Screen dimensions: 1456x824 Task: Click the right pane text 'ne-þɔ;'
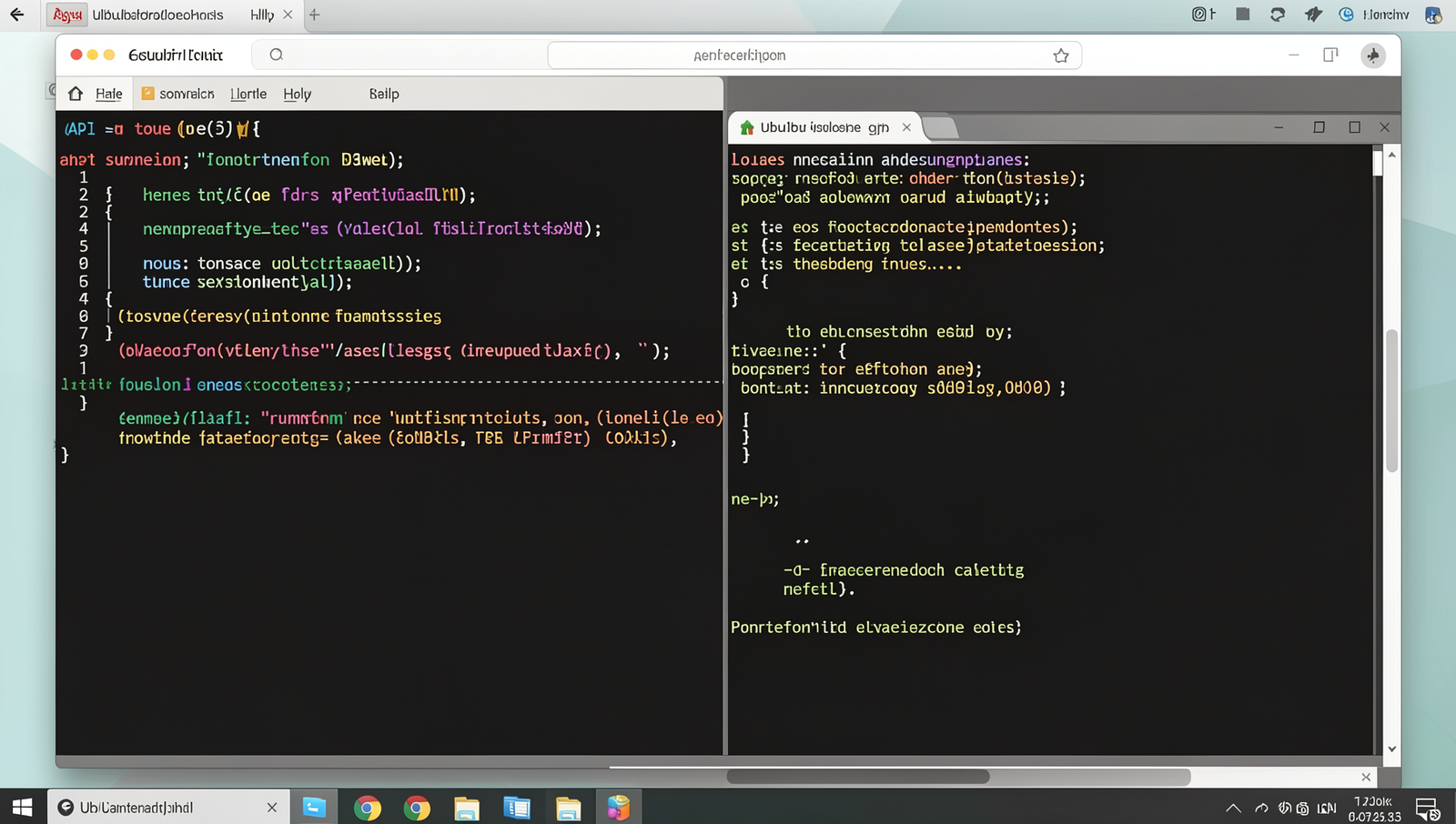[754, 499]
